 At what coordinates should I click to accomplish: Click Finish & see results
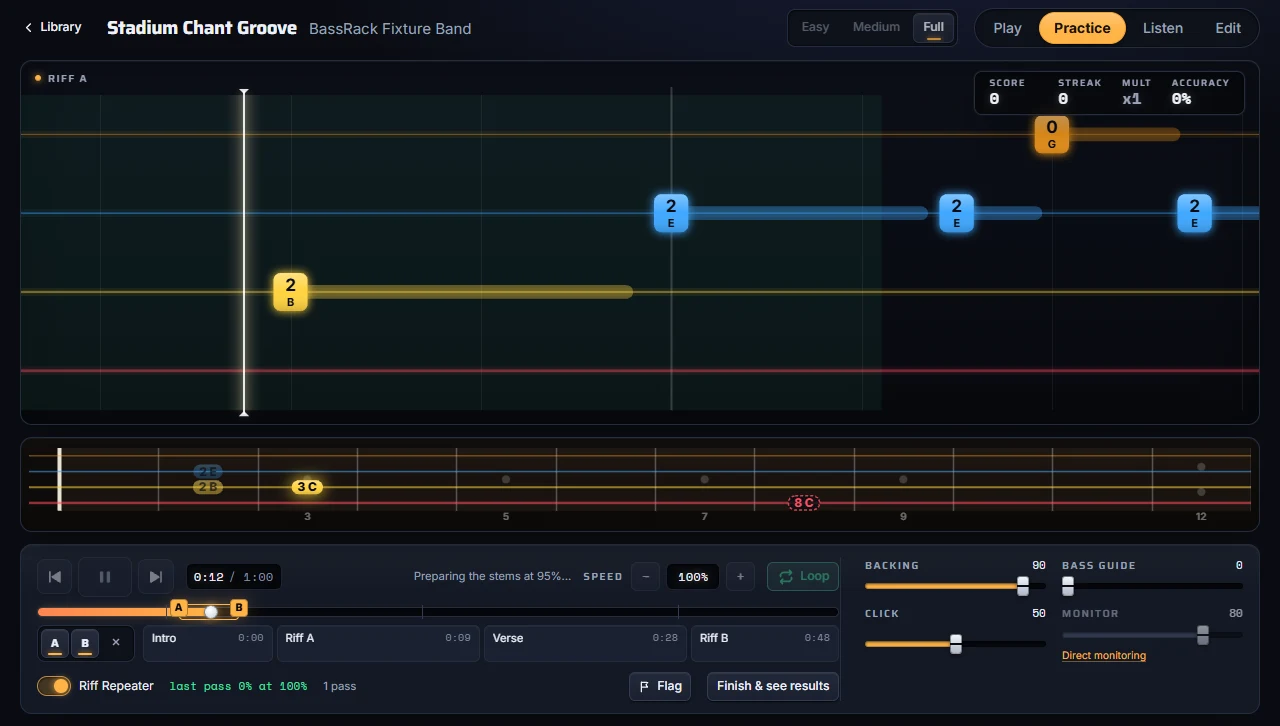[x=773, y=686]
